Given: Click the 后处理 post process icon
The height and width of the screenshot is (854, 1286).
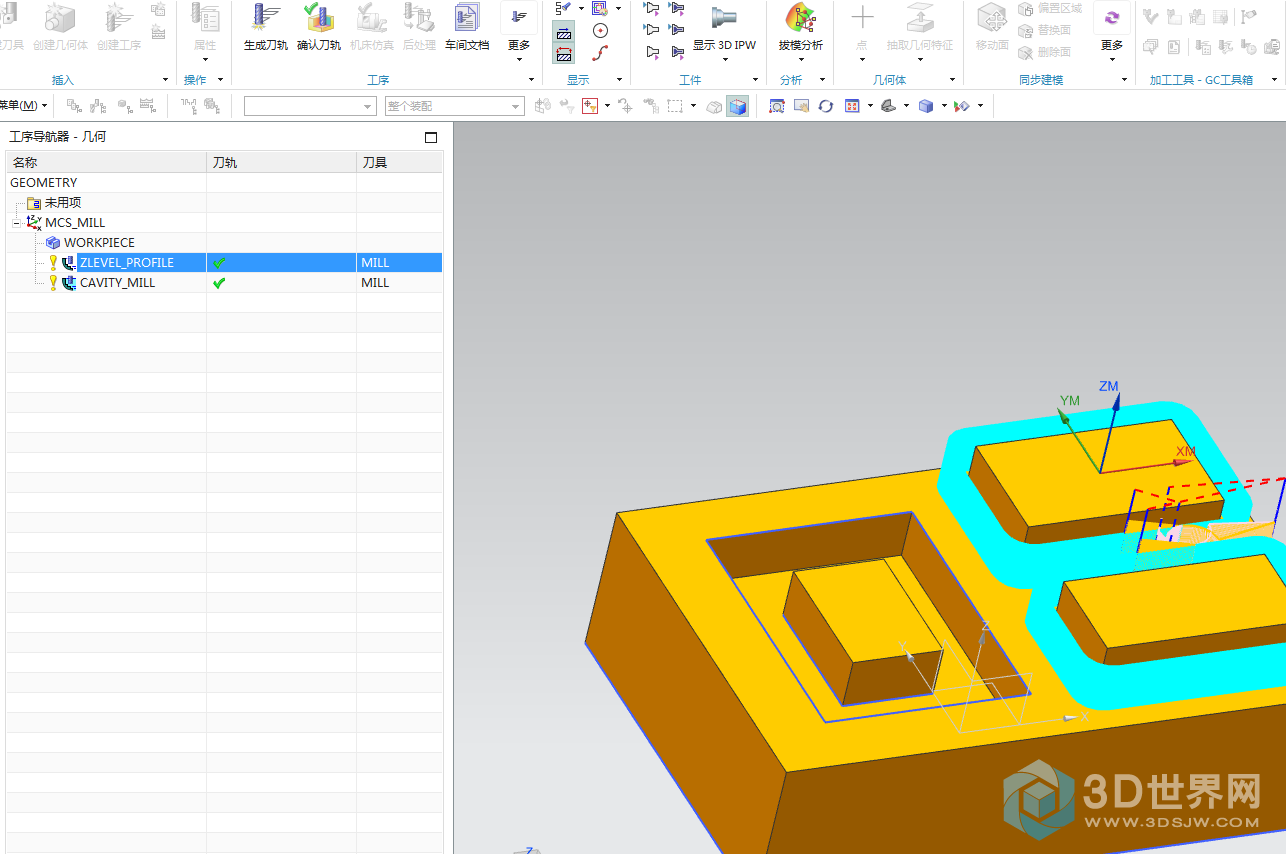Looking at the screenshot, I should pos(419,18).
